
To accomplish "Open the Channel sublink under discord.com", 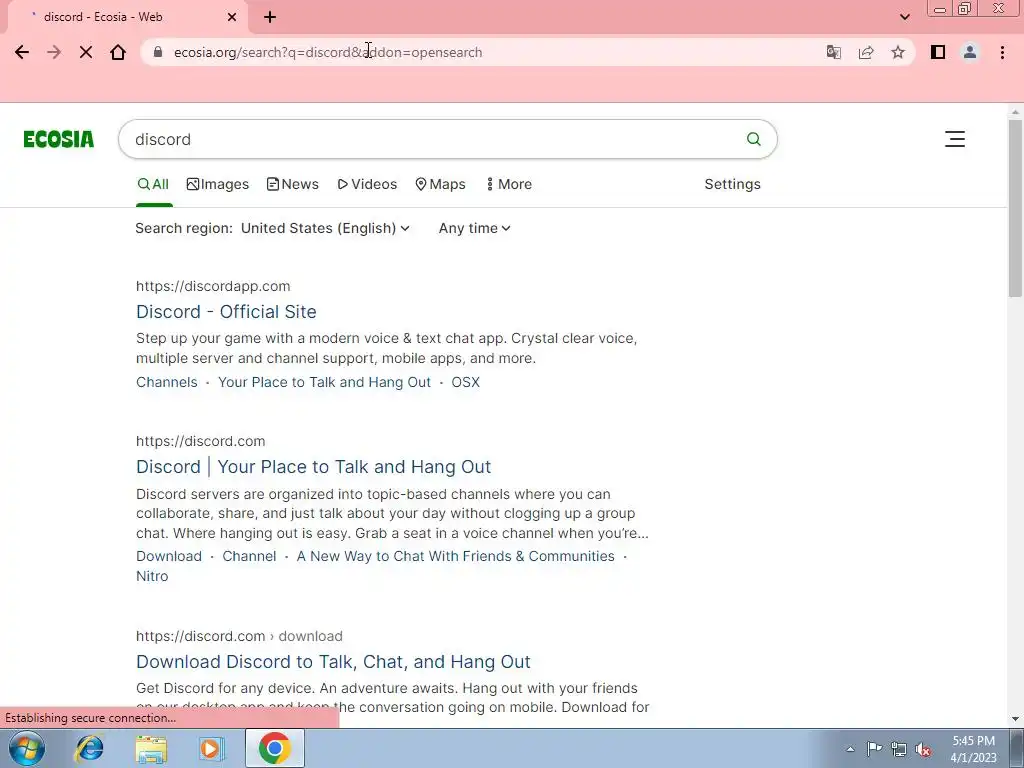I will (x=249, y=556).
